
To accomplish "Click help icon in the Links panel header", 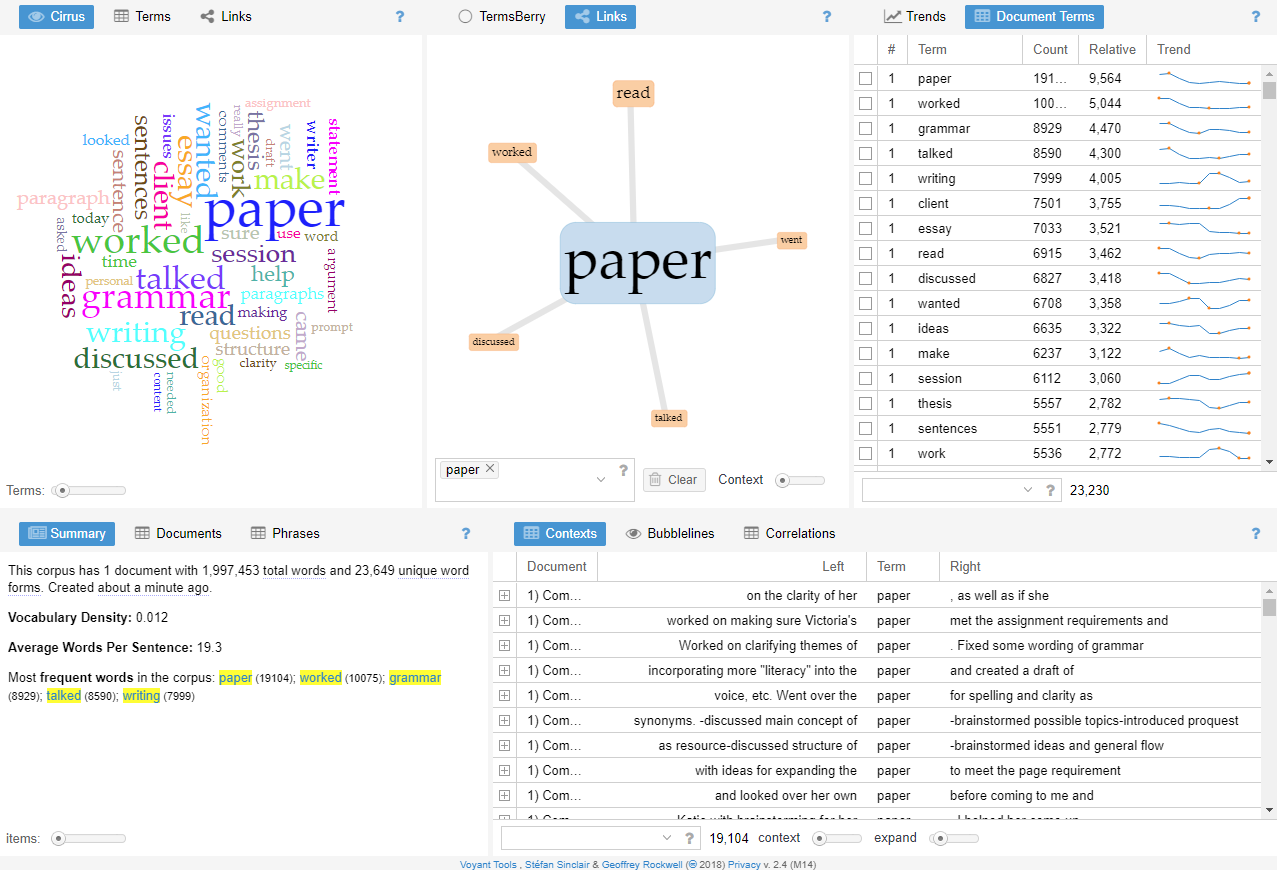I will click(x=826, y=17).
